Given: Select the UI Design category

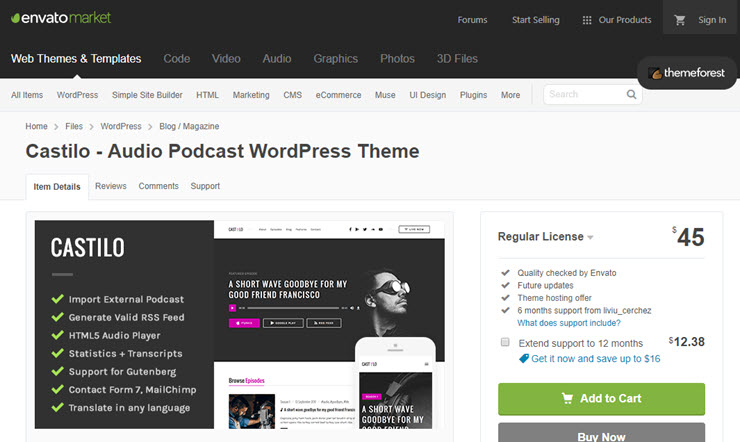Looking at the screenshot, I should click(427, 95).
